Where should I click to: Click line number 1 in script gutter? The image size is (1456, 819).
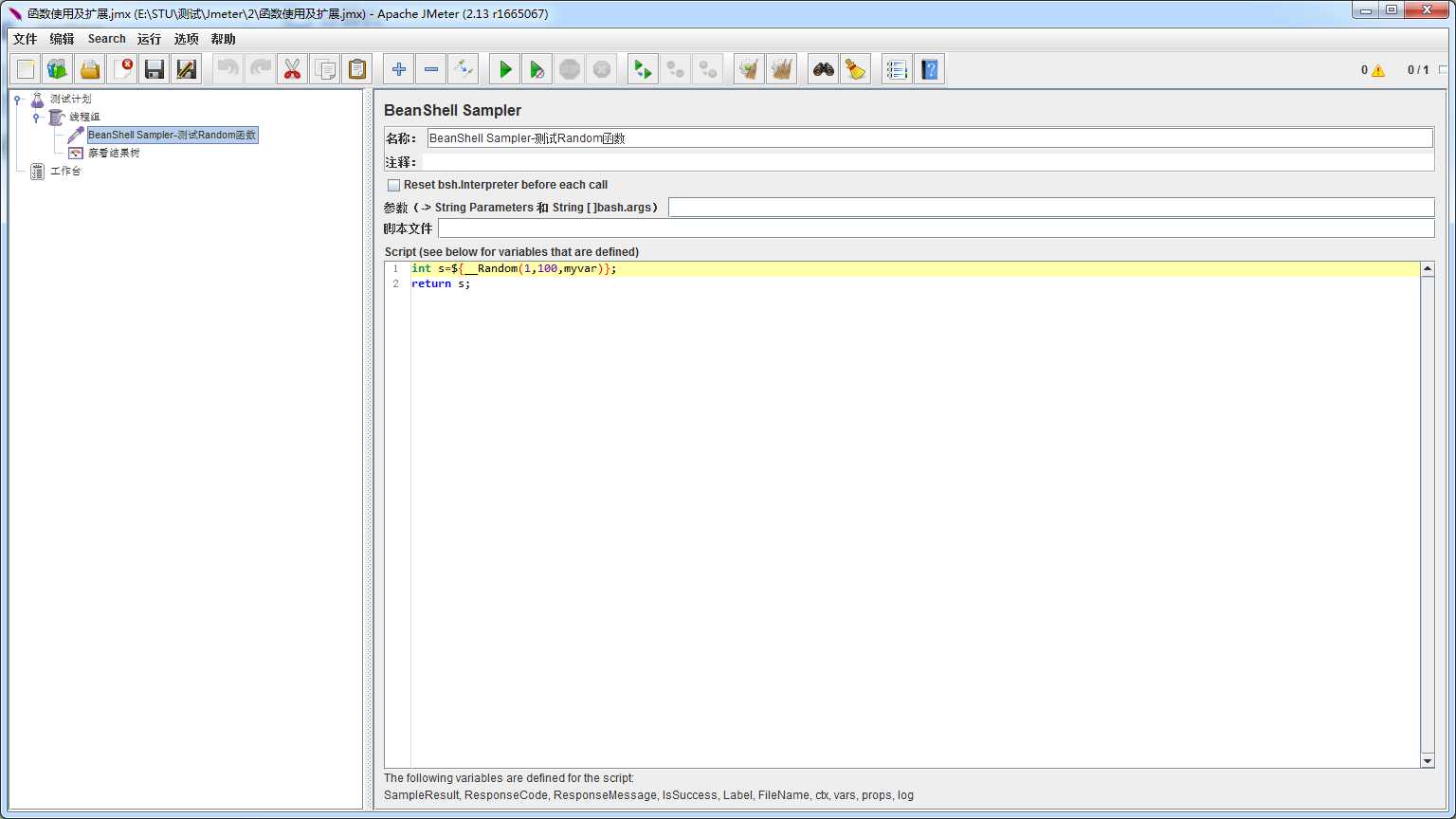tap(396, 268)
